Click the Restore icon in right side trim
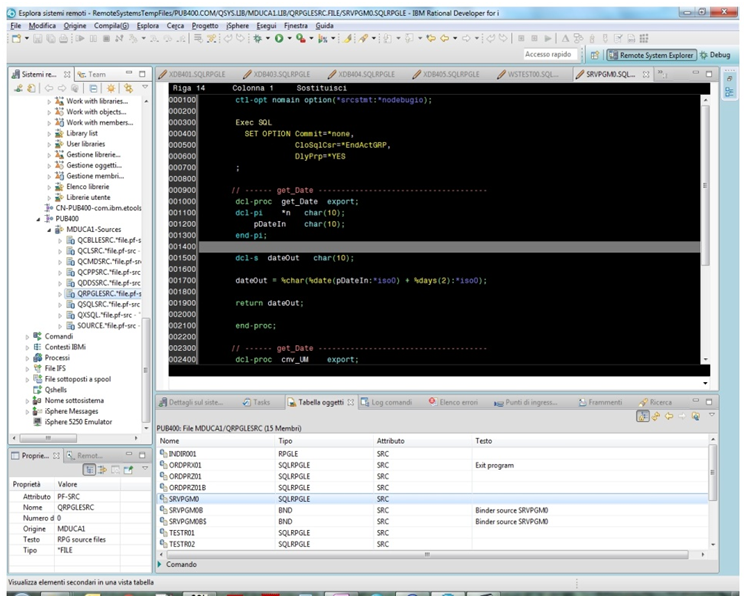 coord(729,78)
